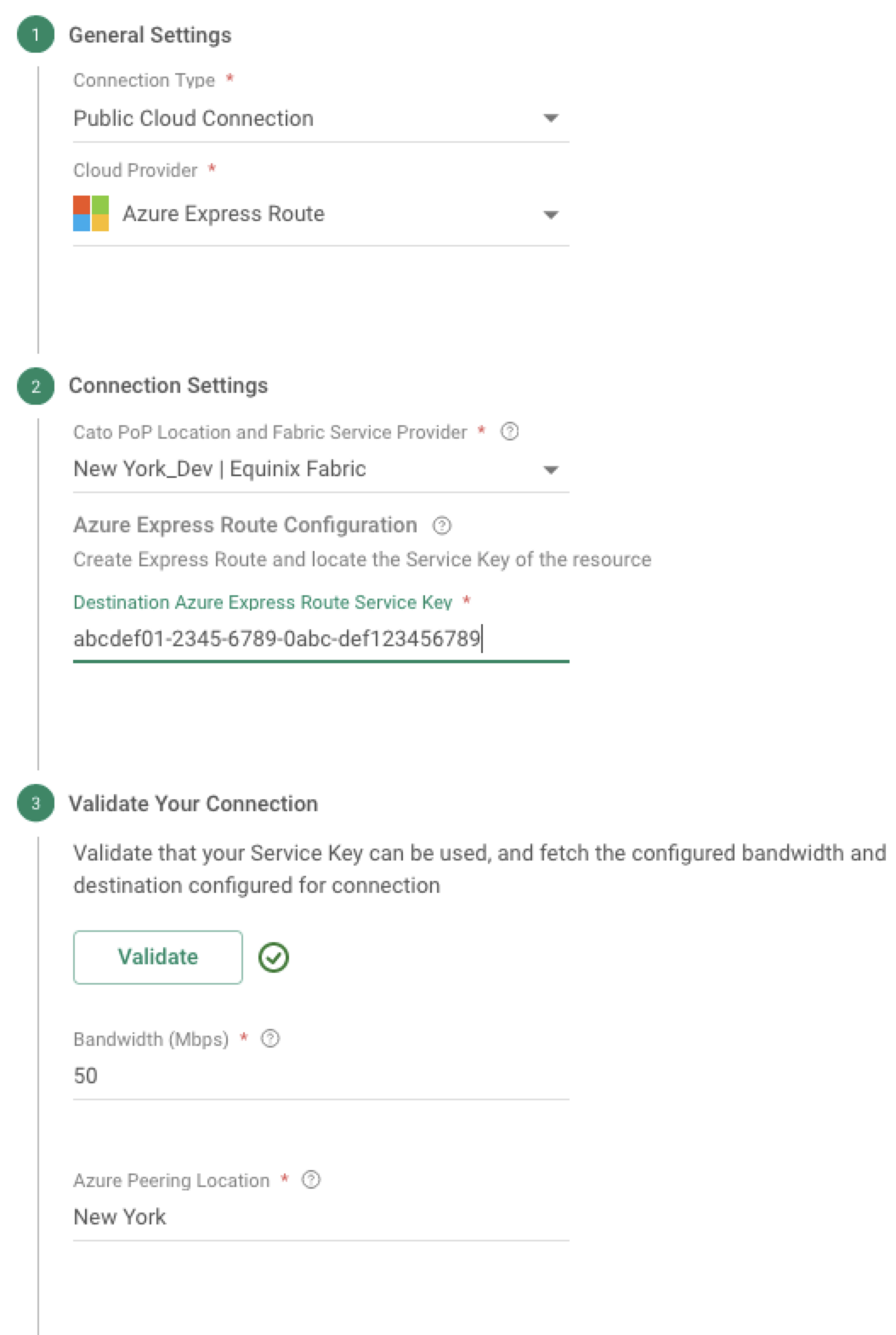Focus the Bandwidth field showing 50
Image resolution: width=896 pixels, height=1335 pixels.
point(320,1076)
